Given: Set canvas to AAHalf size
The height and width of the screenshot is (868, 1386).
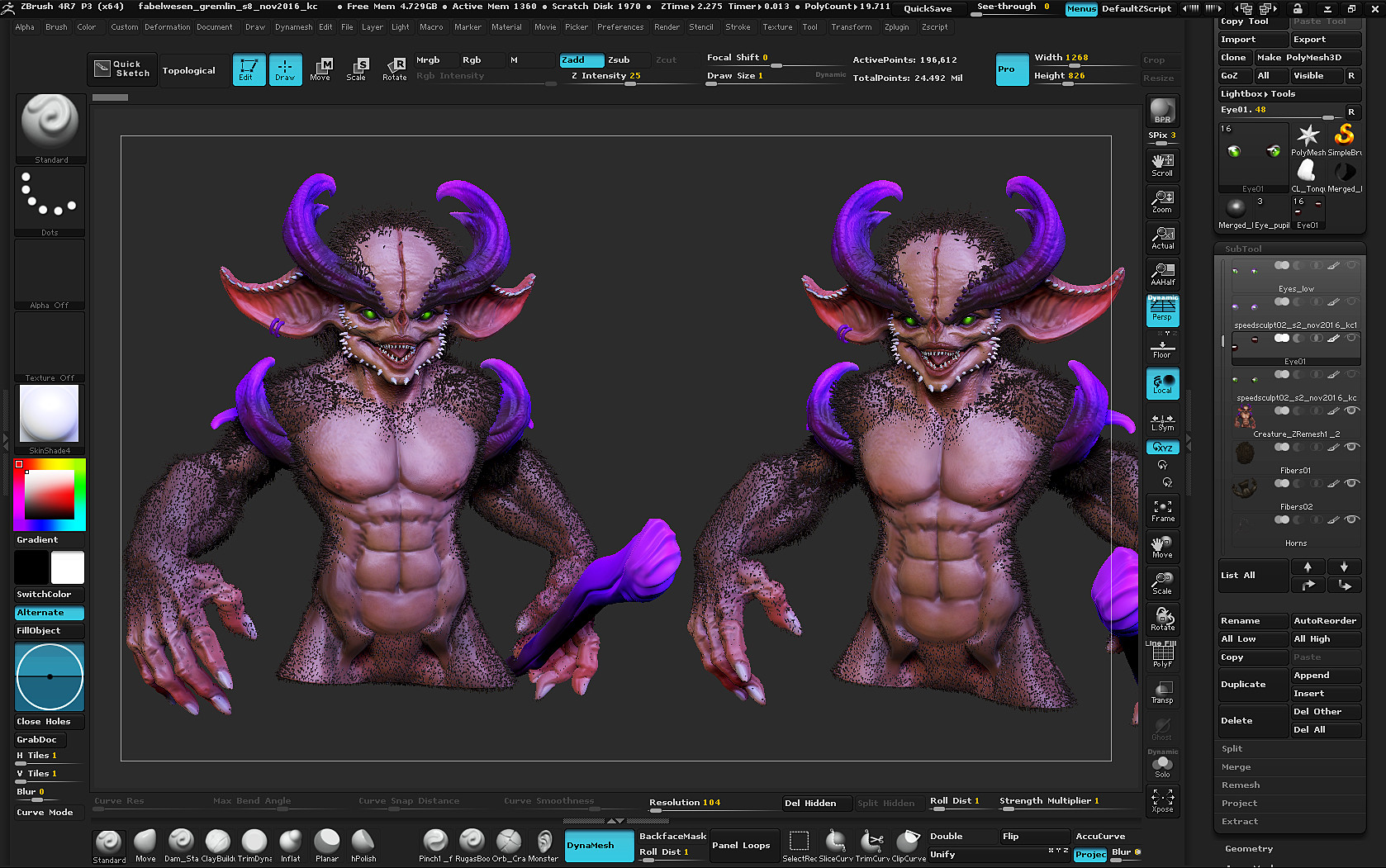Looking at the screenshot, I should coord(1162,274).
